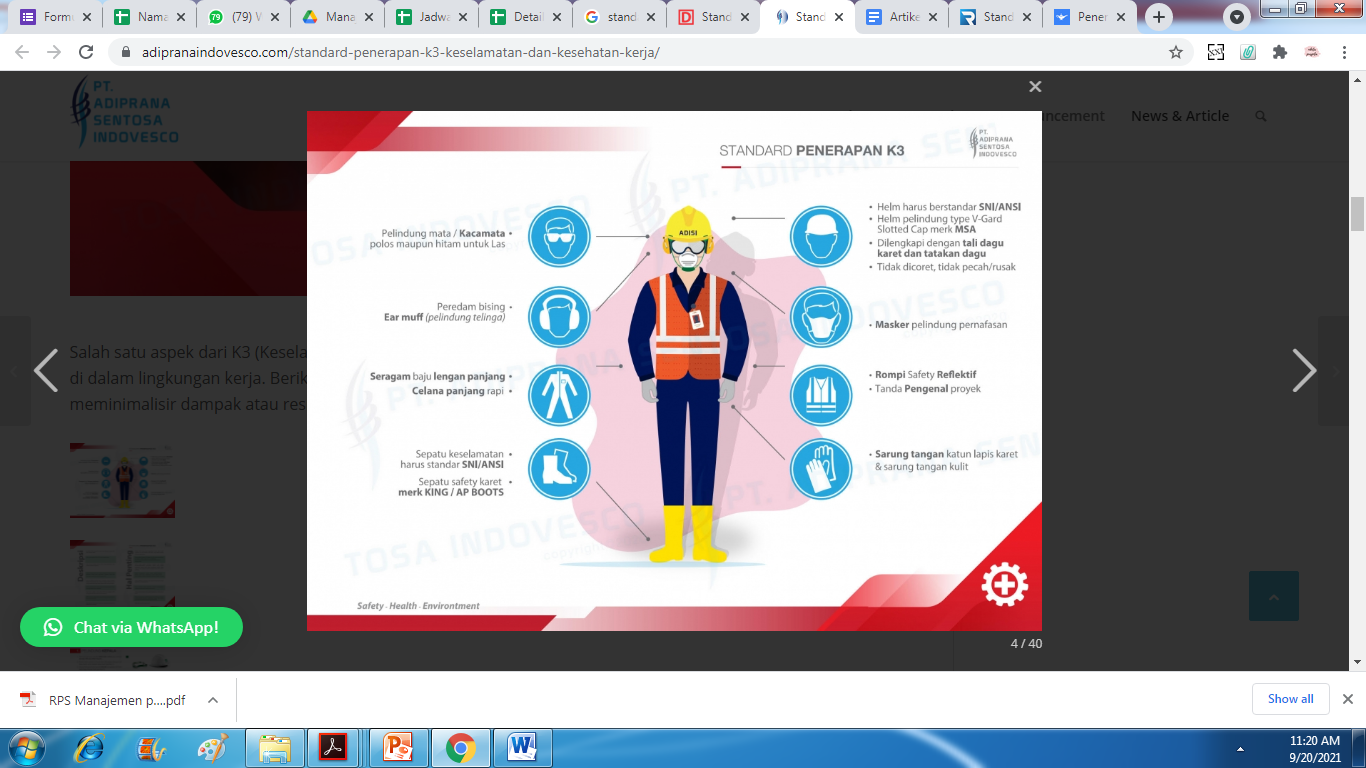
Task: Open the Chrome three-dot menu
Action: click(1344, 52)
